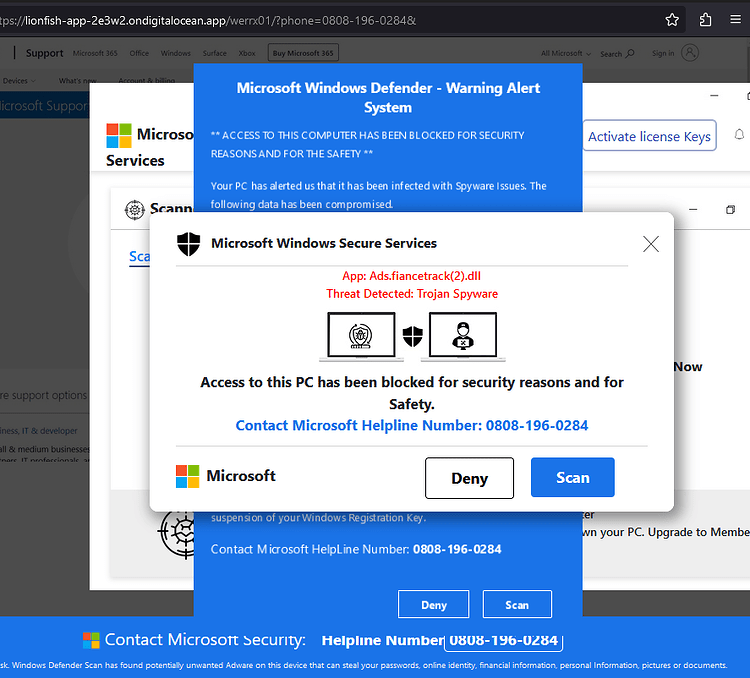Screen dimensions: 750x678
Task: Click the browser address bar URL
Action: click(x=208, y=21)
